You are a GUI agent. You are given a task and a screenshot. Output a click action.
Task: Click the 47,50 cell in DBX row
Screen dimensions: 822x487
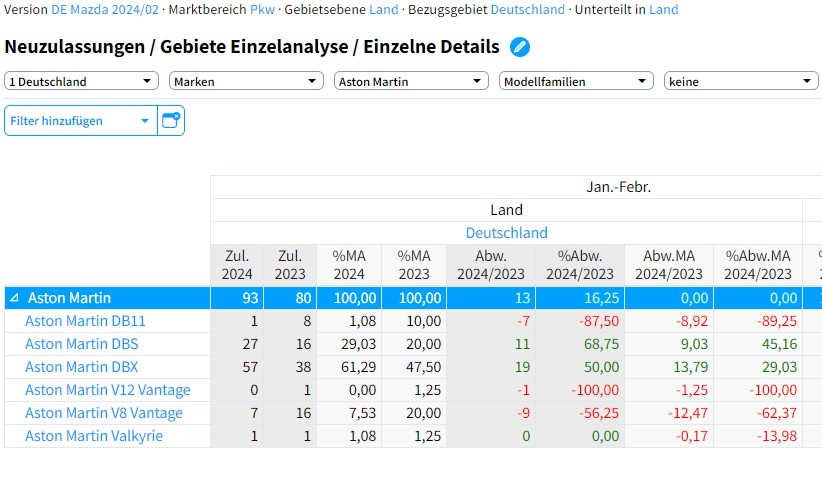coord(414,367)
